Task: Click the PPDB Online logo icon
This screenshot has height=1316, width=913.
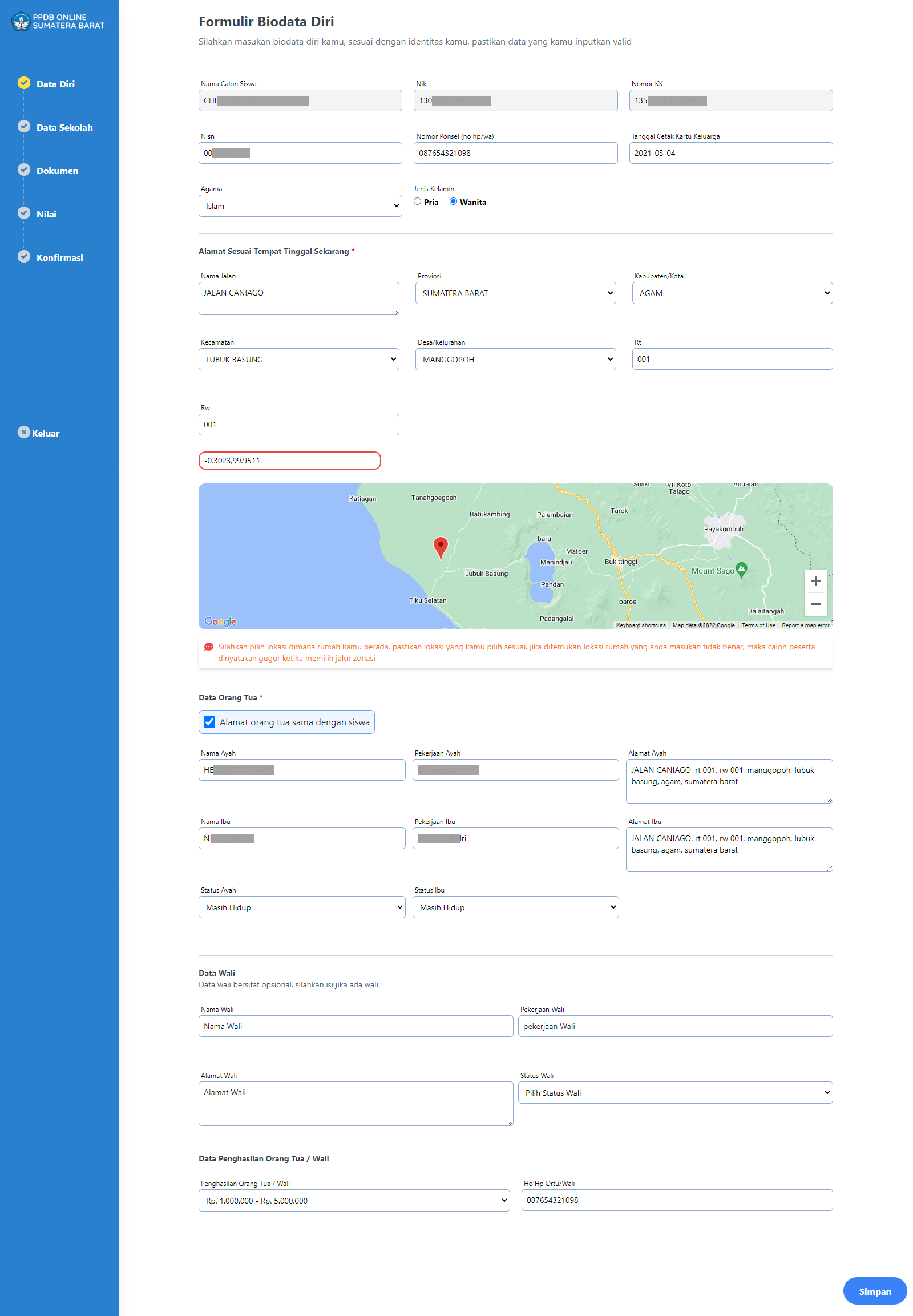Action: 21,22
